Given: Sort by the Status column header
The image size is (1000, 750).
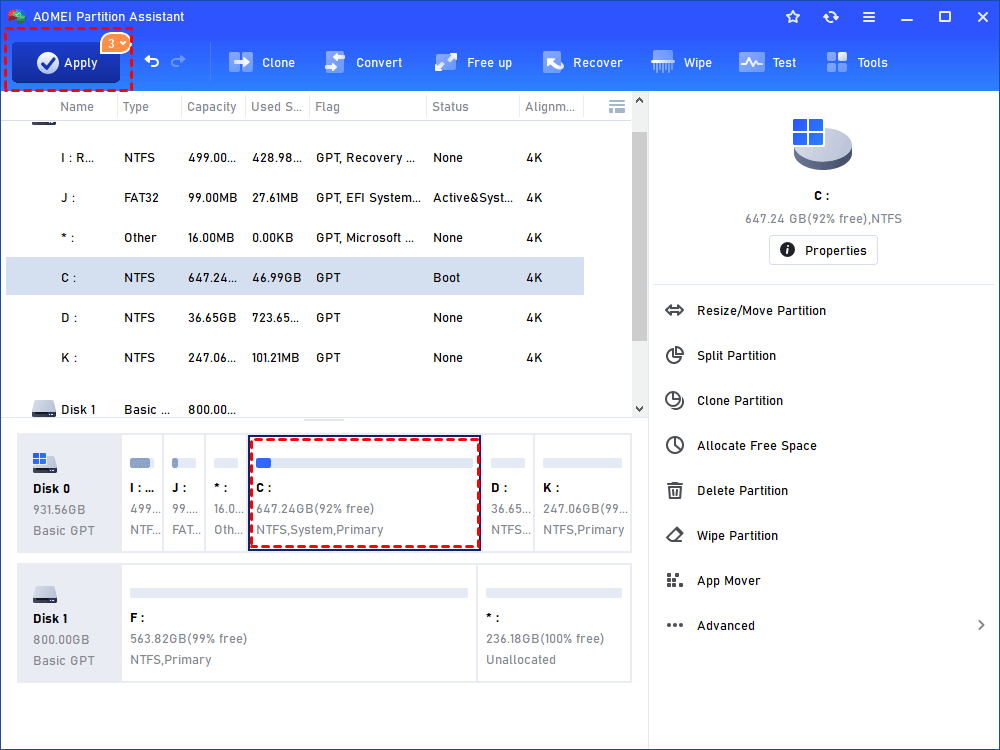Looking at the screenshot, I should 450,107.
